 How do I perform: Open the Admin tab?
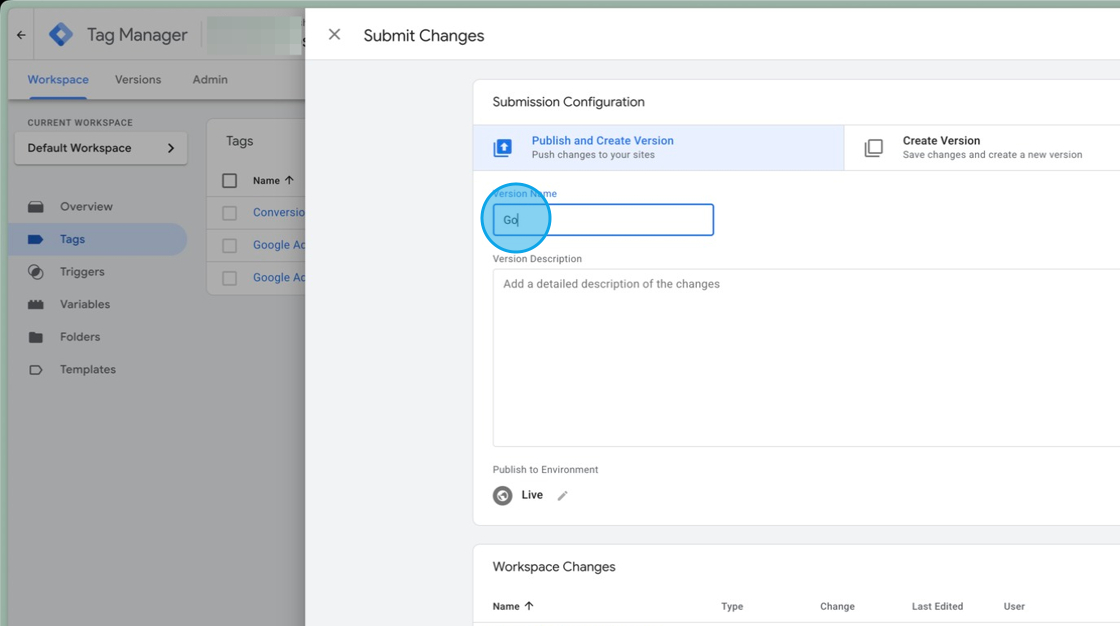[209, 79]
